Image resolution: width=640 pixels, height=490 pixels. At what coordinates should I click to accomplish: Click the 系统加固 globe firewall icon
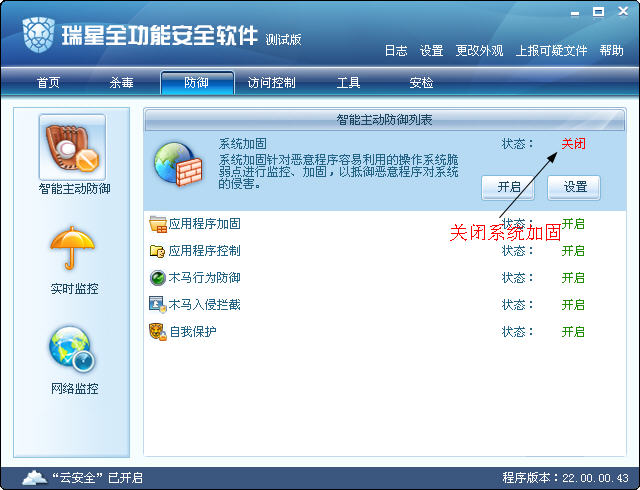pyautogui.click(x=178, y=164)
